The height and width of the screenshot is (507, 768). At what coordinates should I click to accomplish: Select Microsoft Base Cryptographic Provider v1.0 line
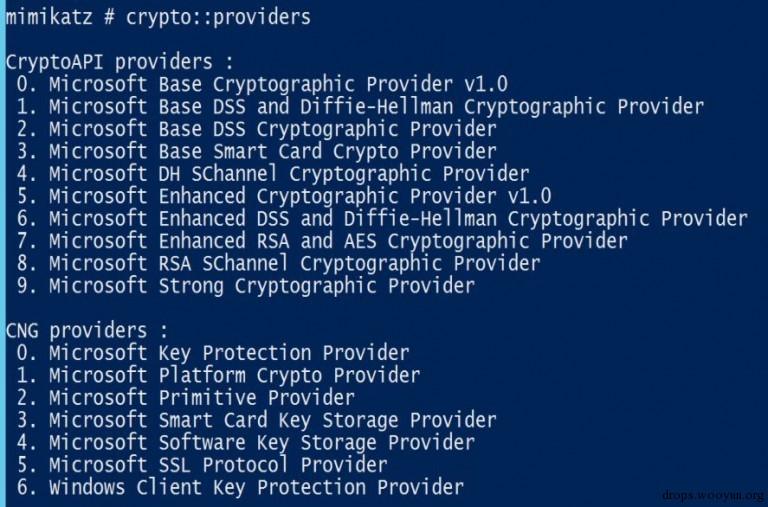coord(278,84)
